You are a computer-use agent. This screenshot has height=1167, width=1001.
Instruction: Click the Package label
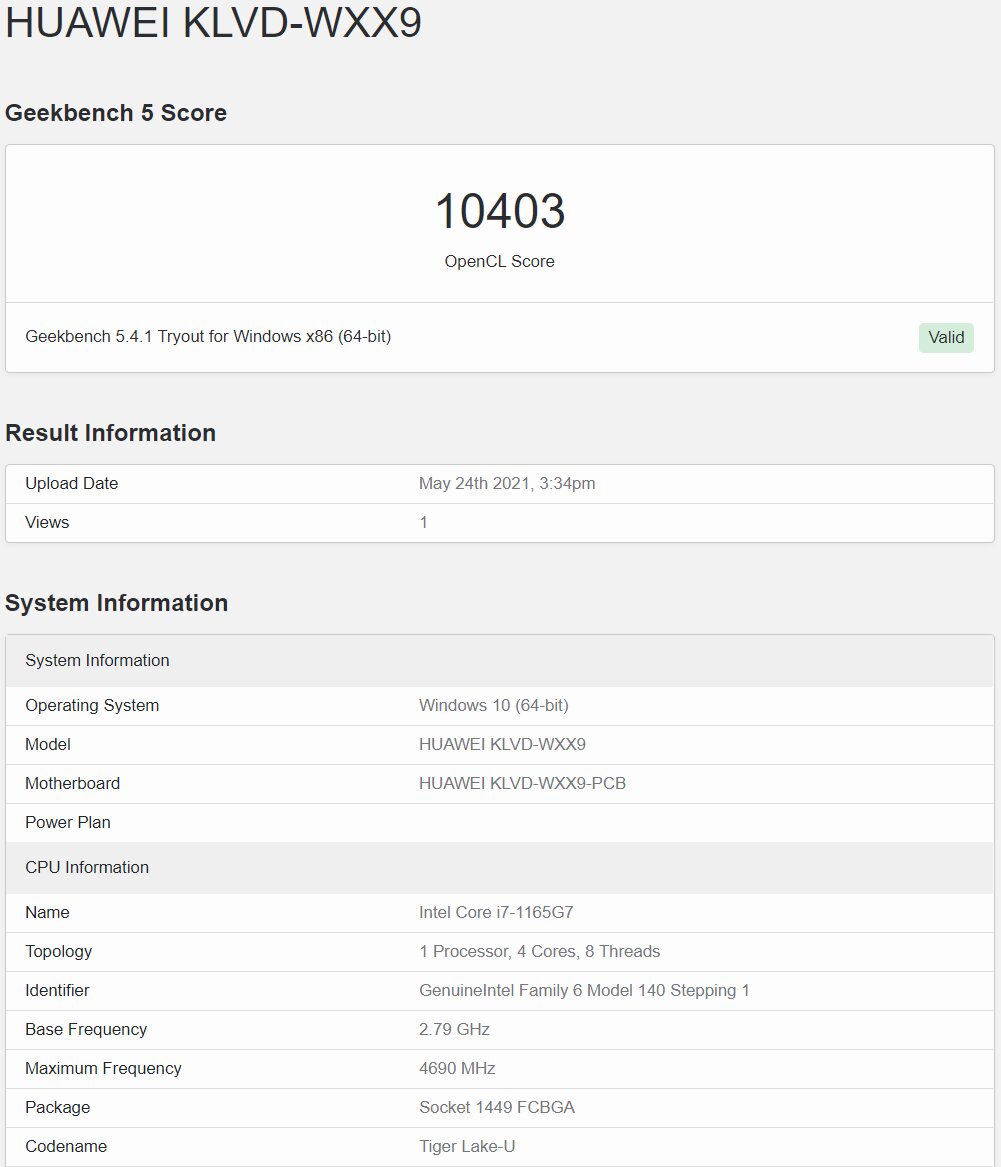pos(57,1107)
